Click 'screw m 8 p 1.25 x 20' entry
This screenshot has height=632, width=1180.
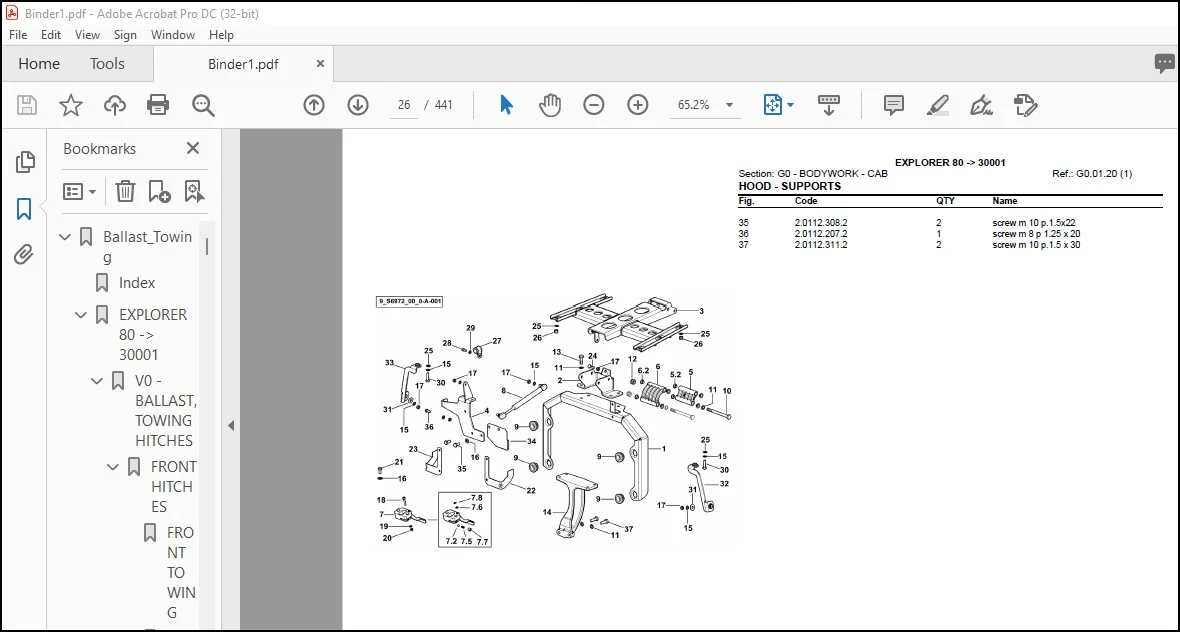click(x=1036, y=234)
